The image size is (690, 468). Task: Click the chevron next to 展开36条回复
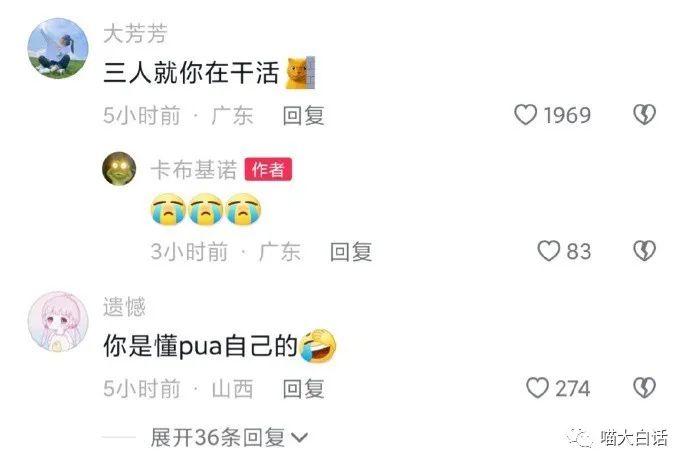tap(299, 438)
